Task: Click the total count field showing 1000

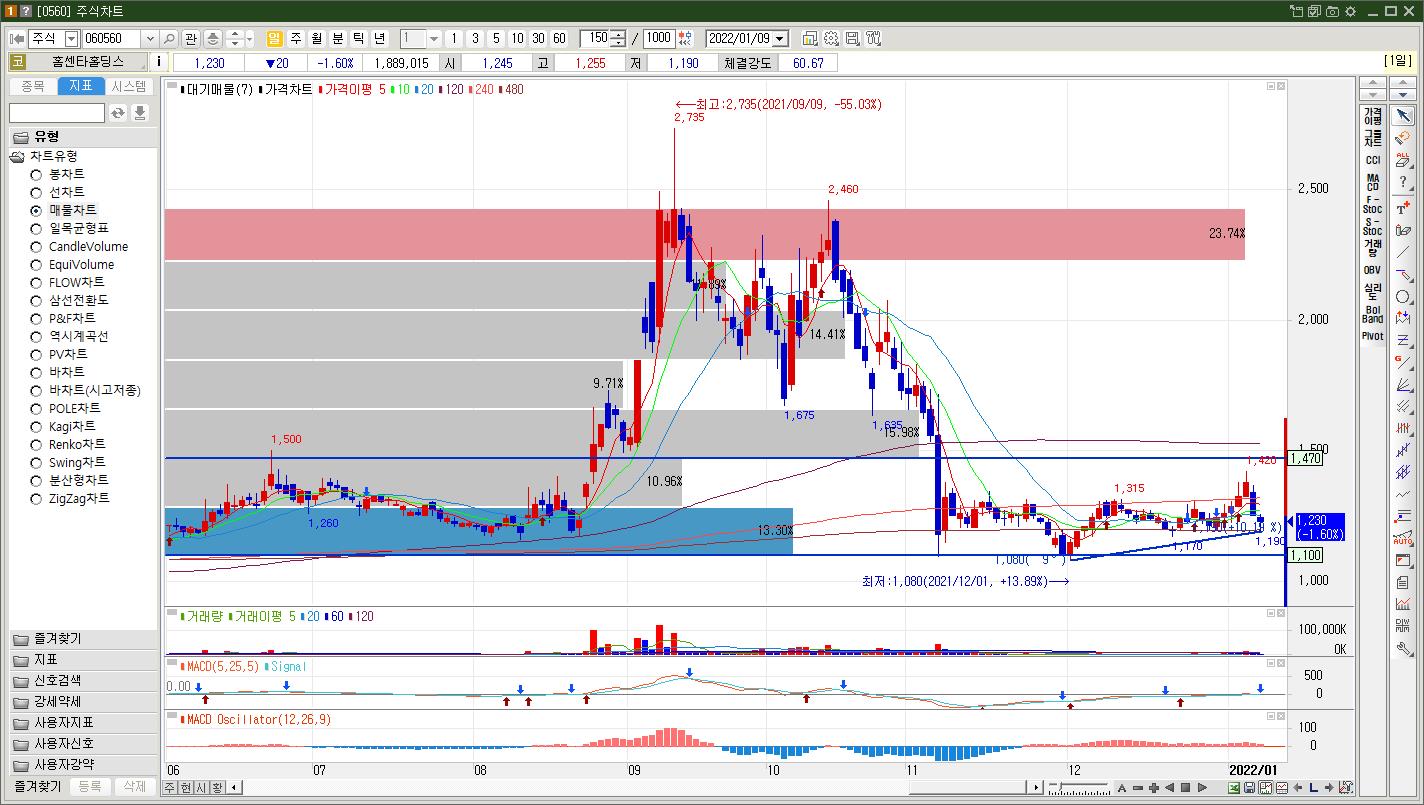Action: pos(659,38)
